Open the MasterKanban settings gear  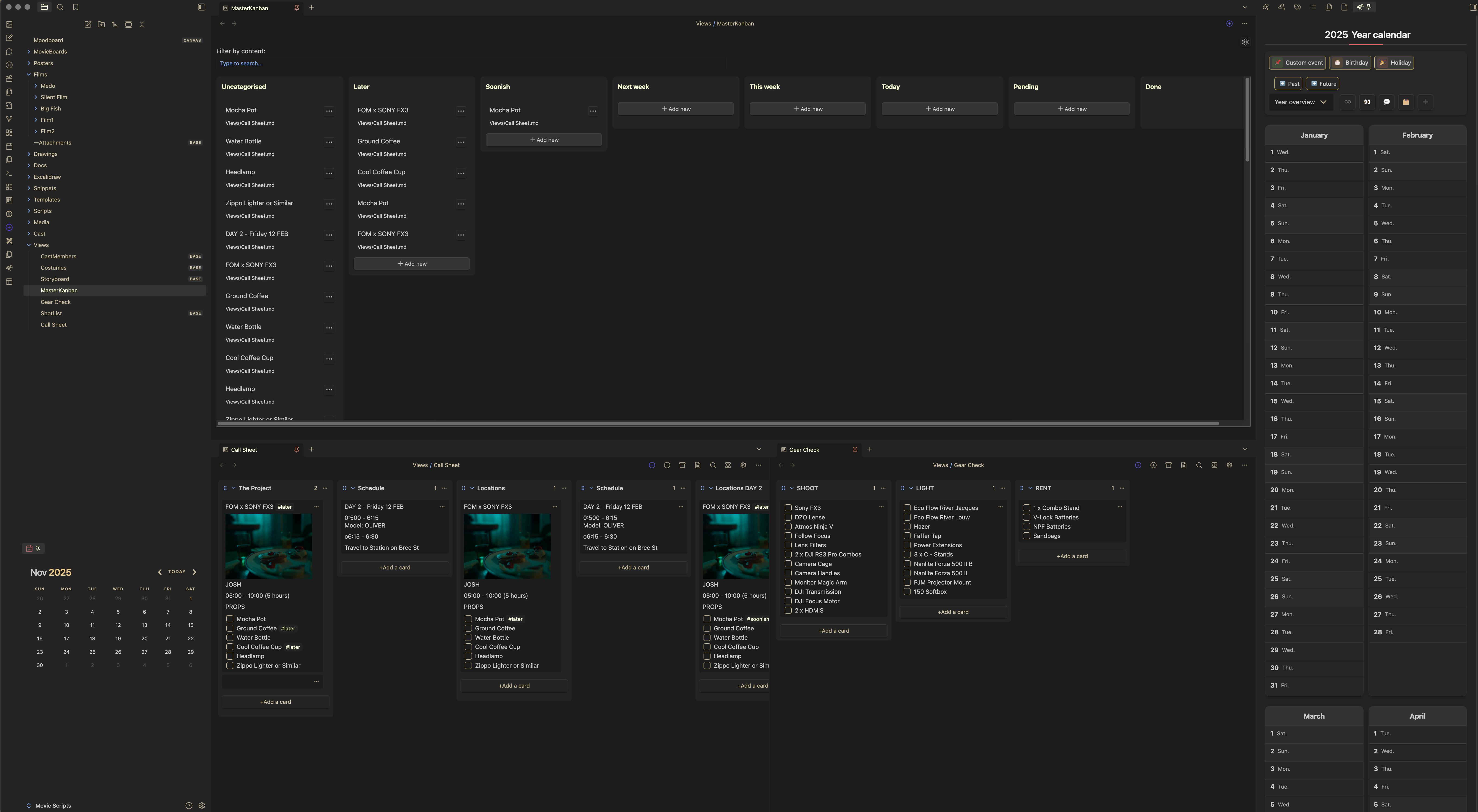pyautogui.click(x=1245, y=42)
